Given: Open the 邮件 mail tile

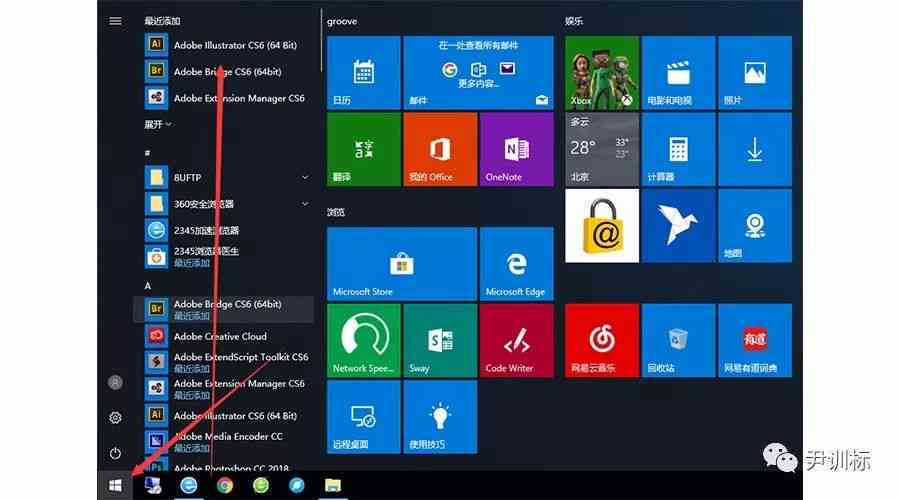Looking at the screenshot, I should [x=478, y=72].
